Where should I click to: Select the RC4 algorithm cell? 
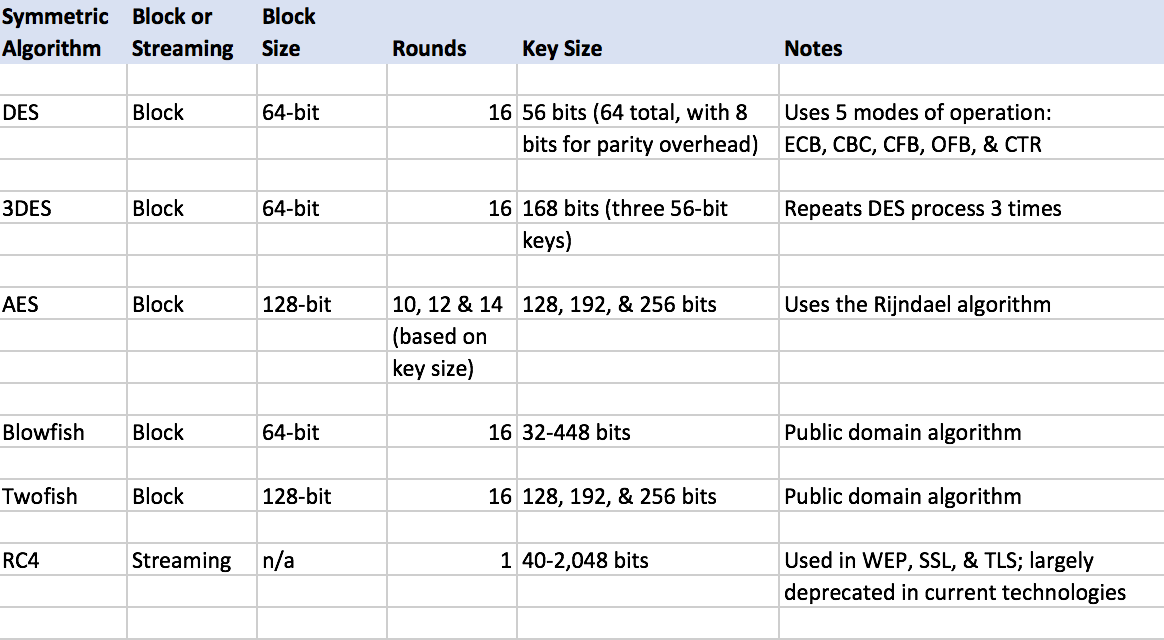pyautogui.click(x=21, y=561)
